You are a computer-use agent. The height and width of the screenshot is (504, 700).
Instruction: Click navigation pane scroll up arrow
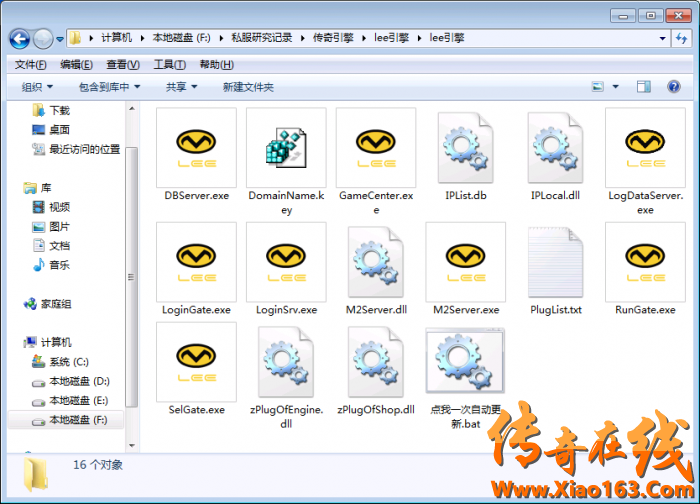pos(132,108)
